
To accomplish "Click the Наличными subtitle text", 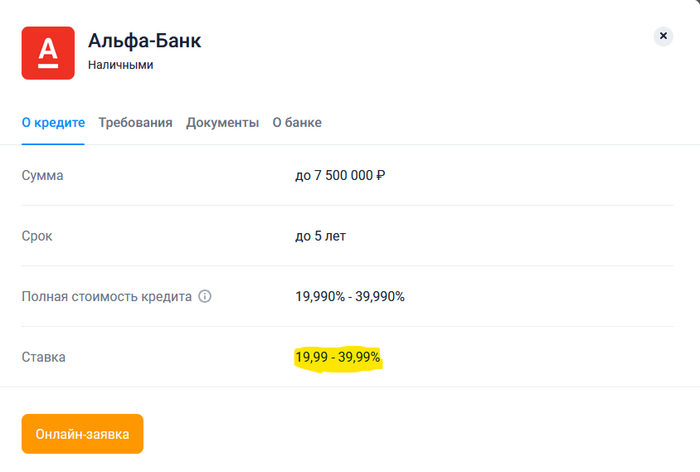I will click(120, 65).
